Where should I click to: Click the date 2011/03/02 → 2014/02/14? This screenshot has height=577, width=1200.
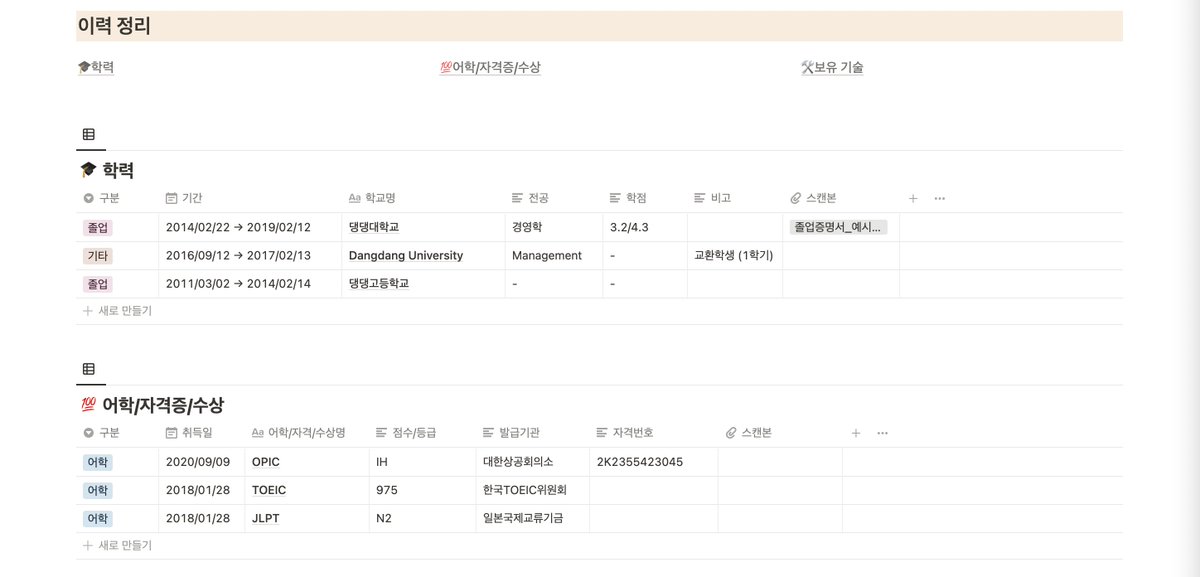[x=238, y=283]
